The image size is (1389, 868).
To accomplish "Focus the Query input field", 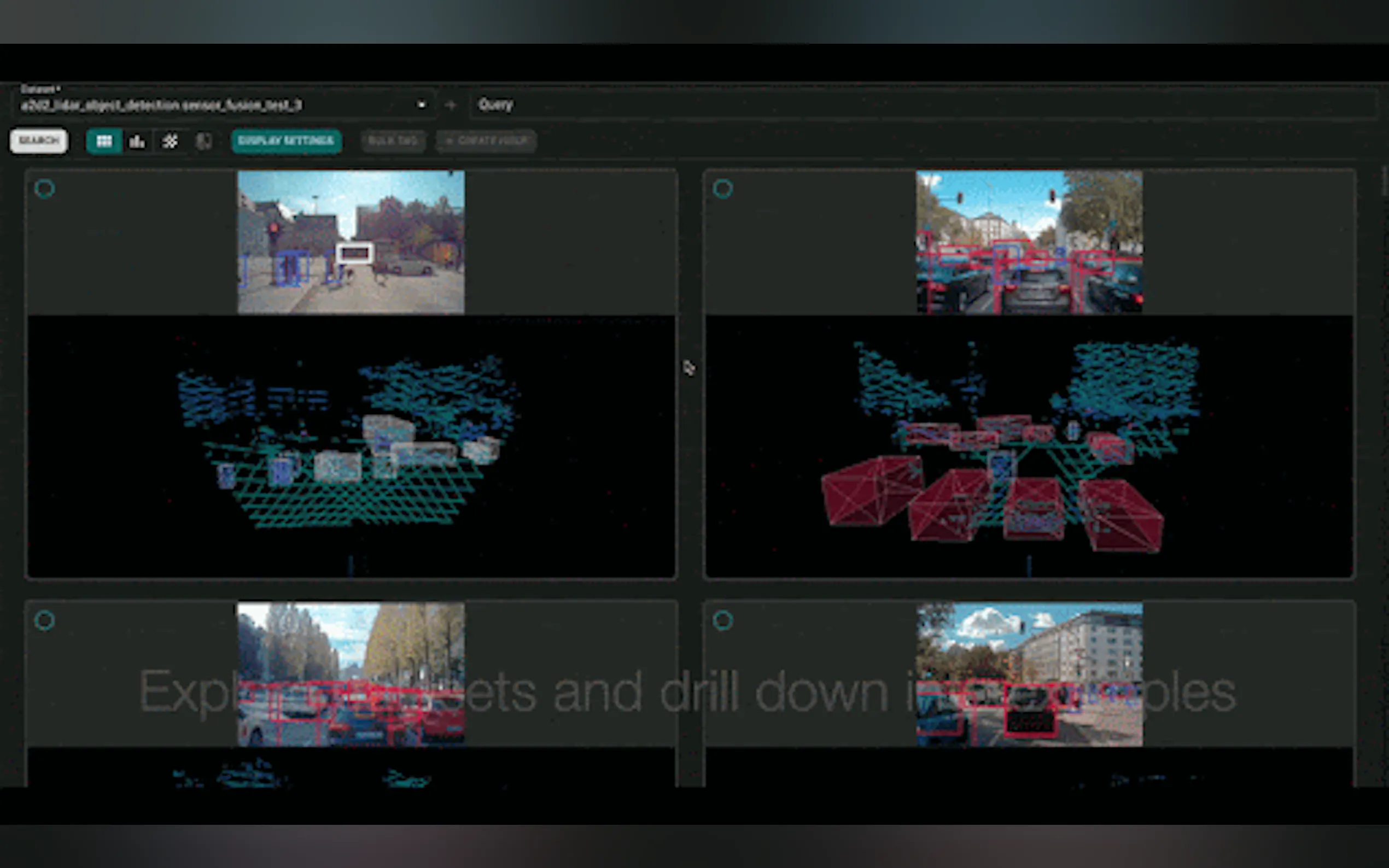I will click(x=923, y=104).
